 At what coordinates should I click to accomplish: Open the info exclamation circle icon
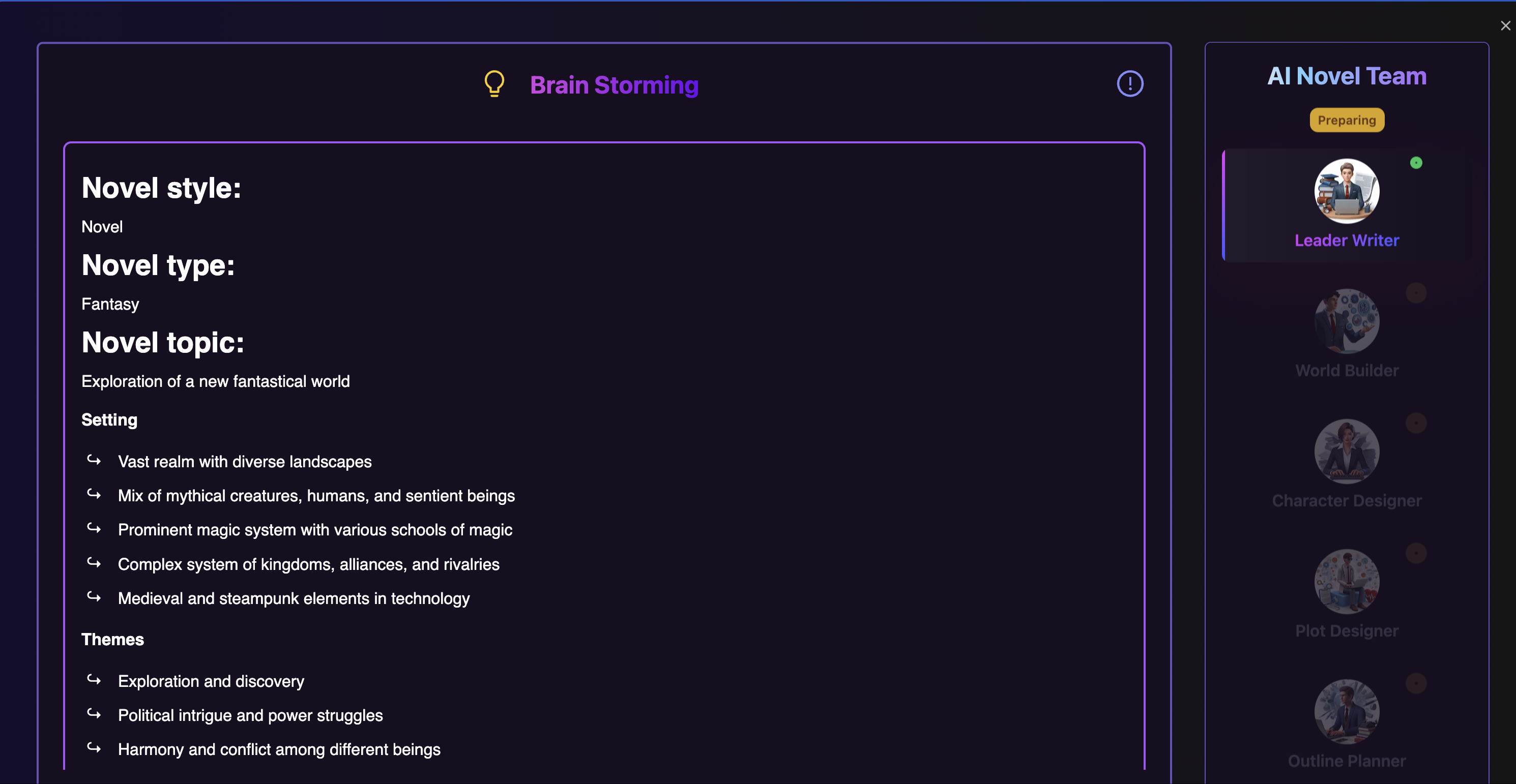[1129, 83]
